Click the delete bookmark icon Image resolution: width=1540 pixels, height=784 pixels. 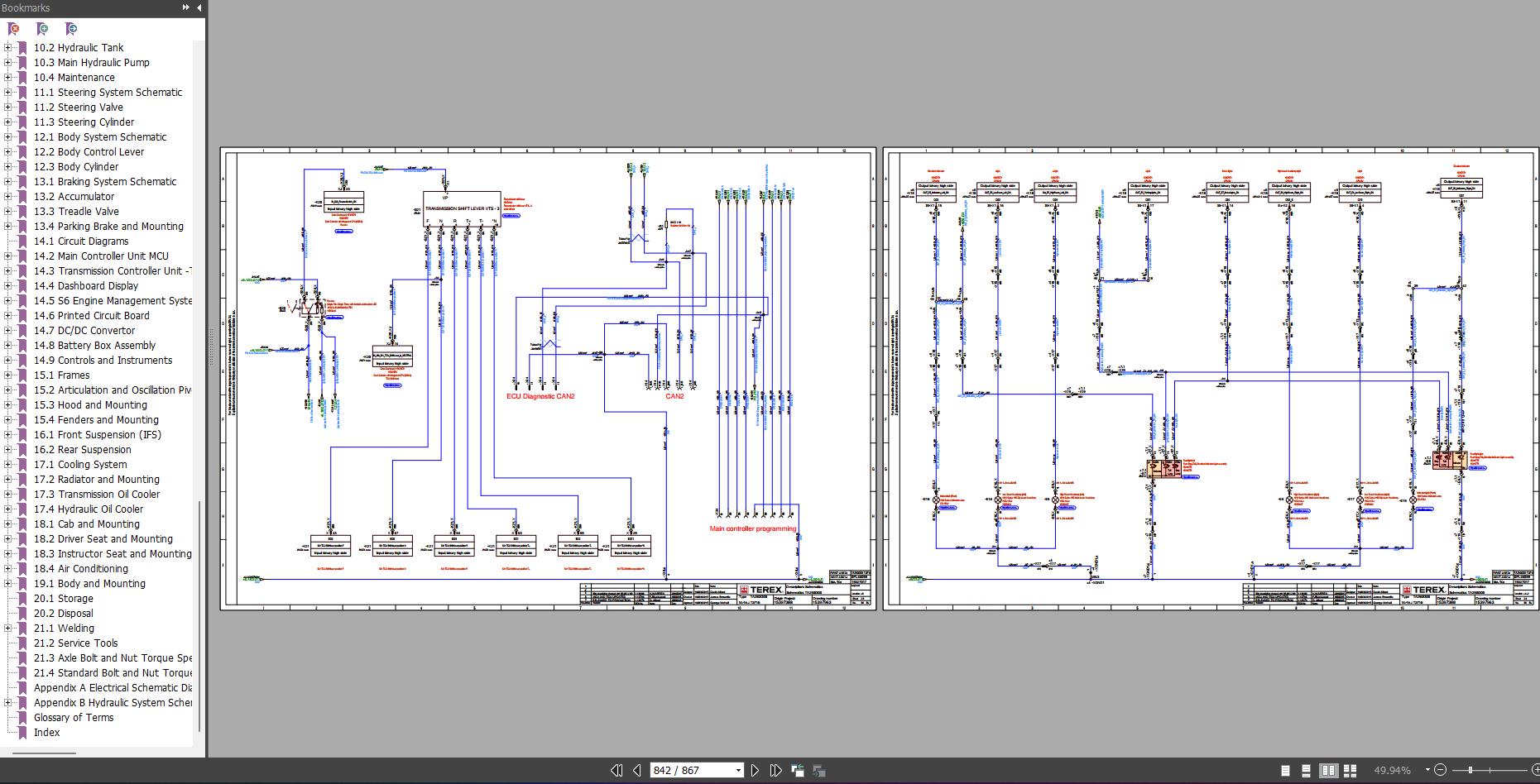pyautogui.click(x=13, y=29)
